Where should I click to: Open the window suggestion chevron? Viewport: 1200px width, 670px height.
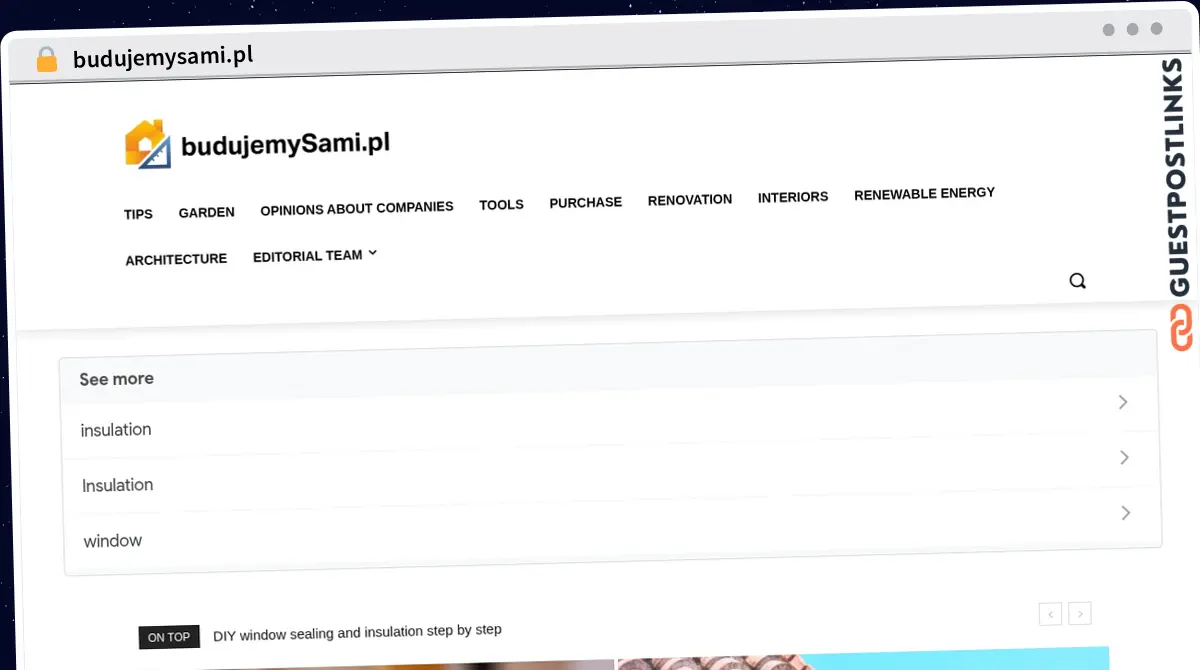coord(1125,513)
